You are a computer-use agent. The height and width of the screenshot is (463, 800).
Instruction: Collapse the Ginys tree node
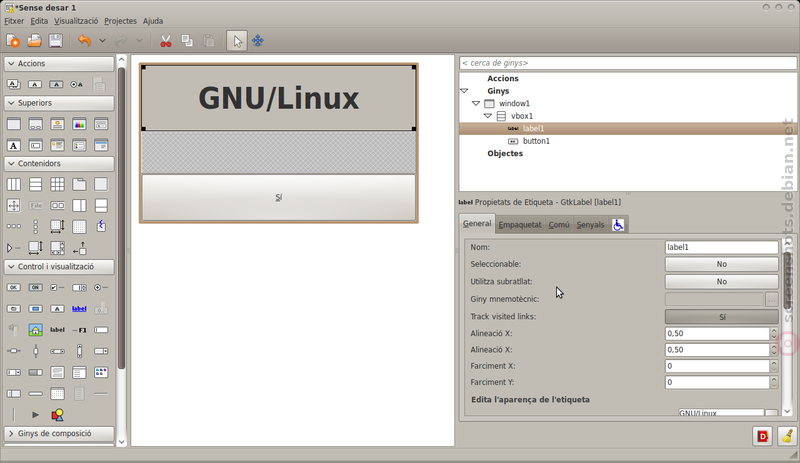(464, 91)
